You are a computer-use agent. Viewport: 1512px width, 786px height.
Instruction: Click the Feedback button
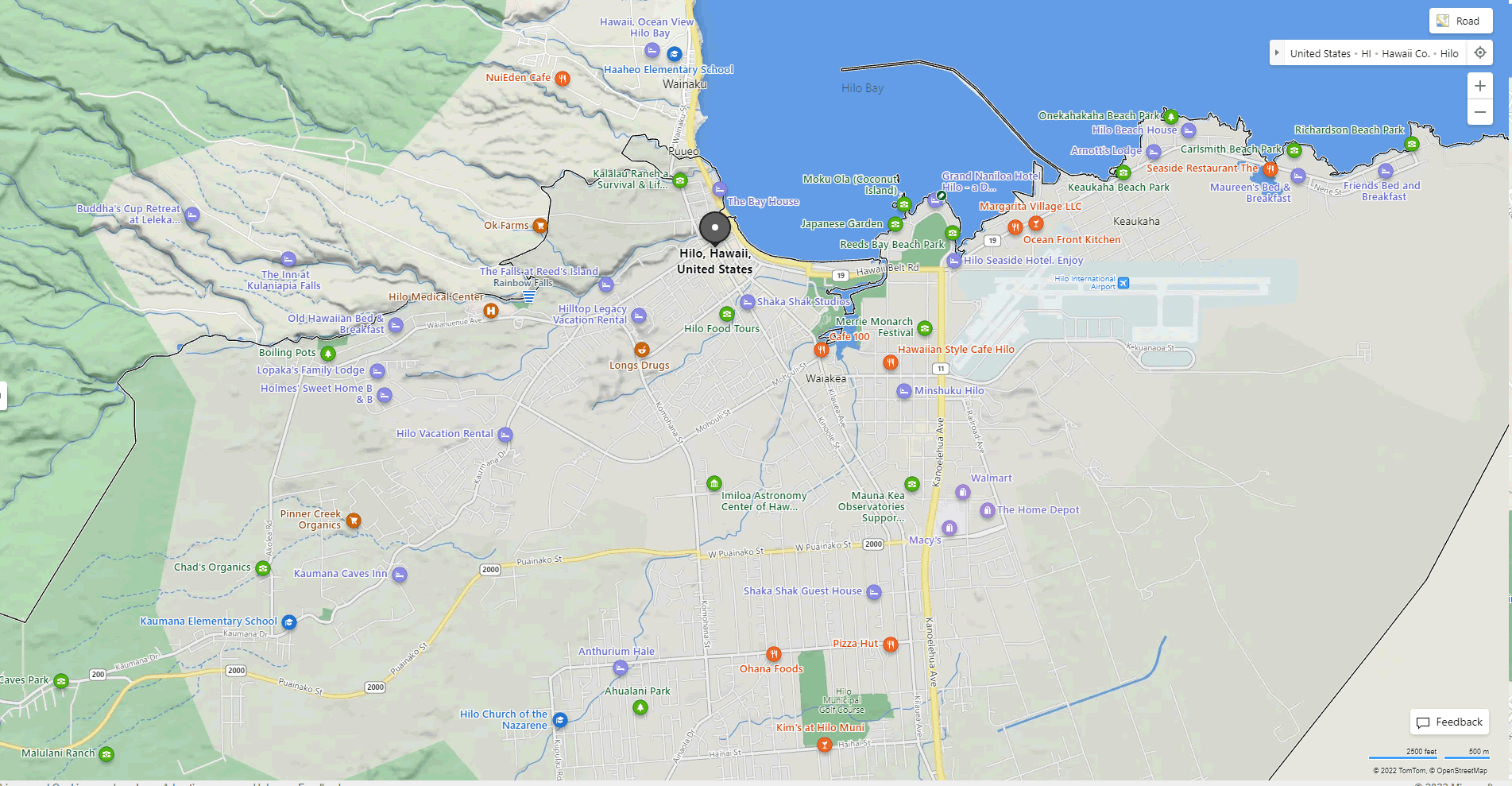(1448, 722)
